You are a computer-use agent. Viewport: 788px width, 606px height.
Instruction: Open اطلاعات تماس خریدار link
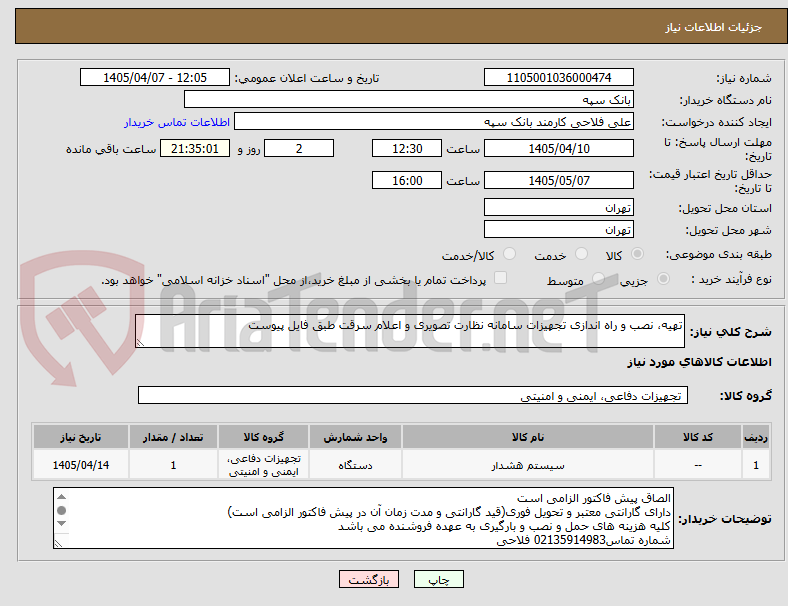point(177,122)
